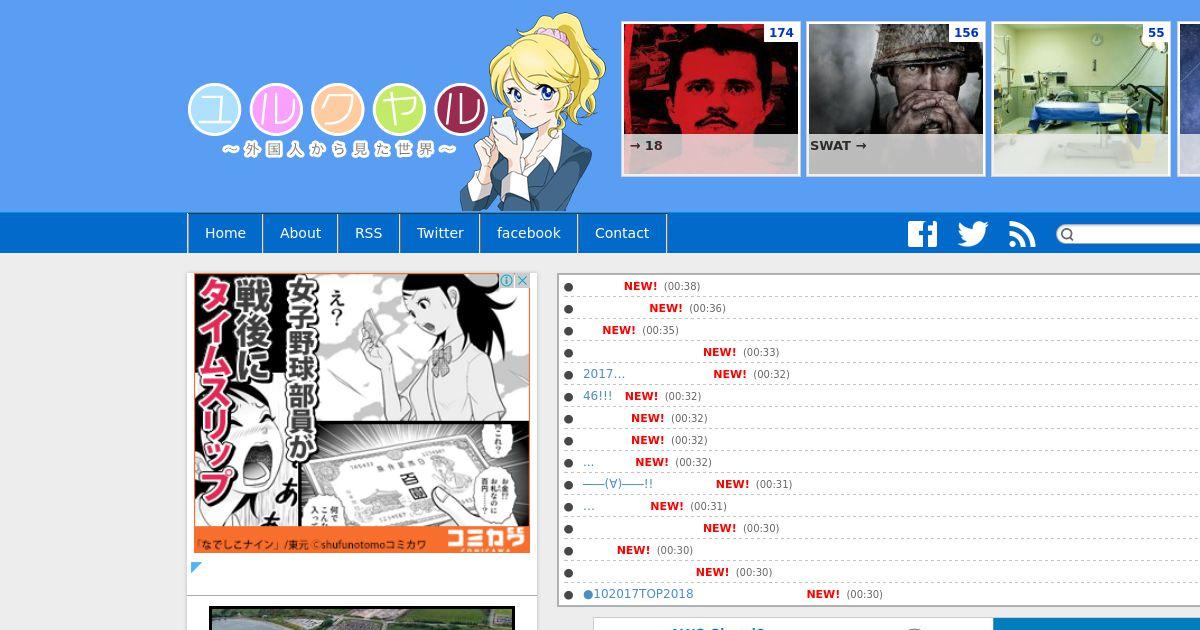Viewport: 1200px width, 630px height.
Task: Open the soldier thumbnail labeled SWAT
Action: 896,99
